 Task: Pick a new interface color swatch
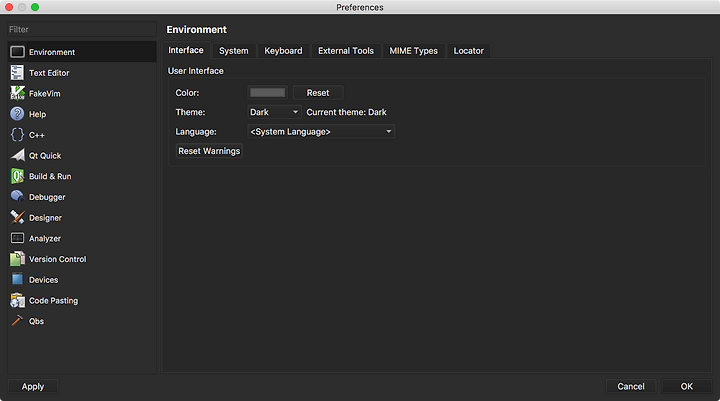[x=268, y=93]
